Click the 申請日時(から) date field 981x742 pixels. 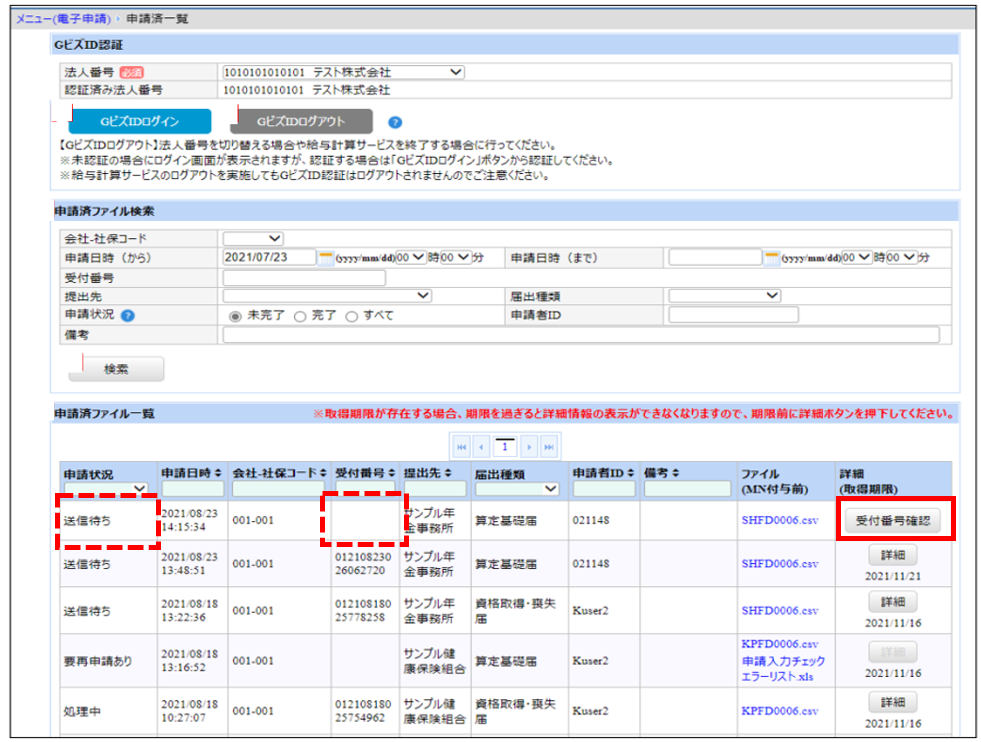pyautogui.click(x=269, y=257)
